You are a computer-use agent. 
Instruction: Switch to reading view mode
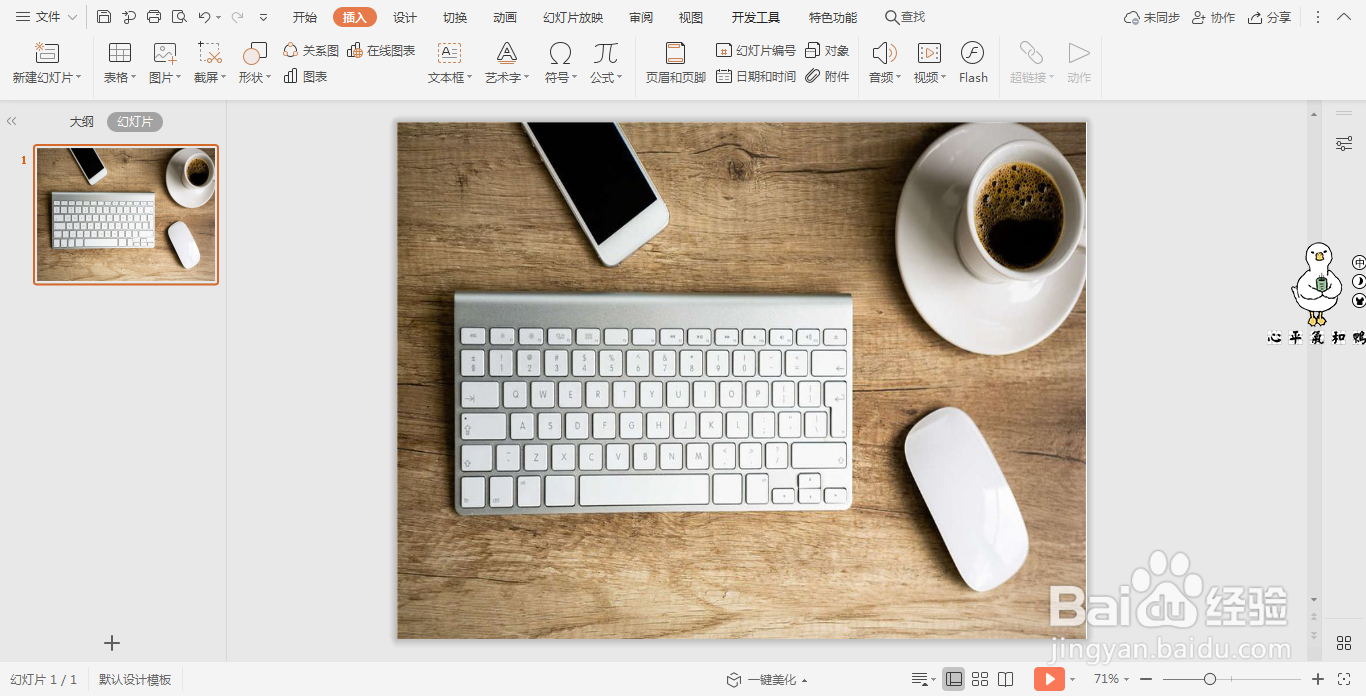(1005, 679)
